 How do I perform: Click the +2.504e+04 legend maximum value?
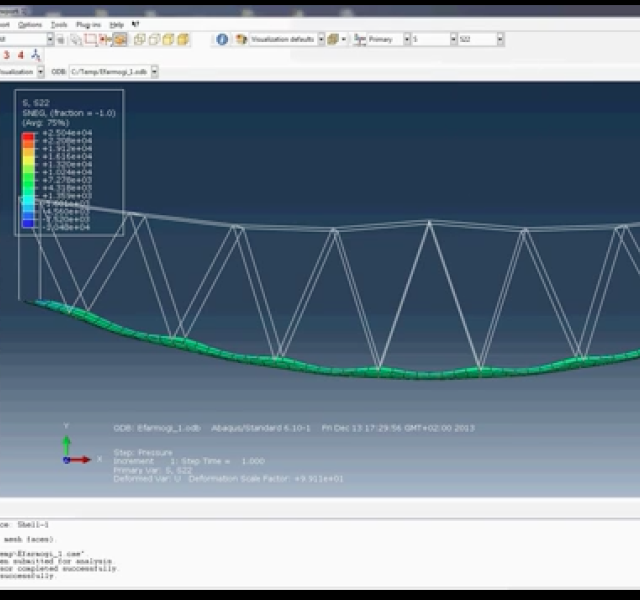point(67,133)
